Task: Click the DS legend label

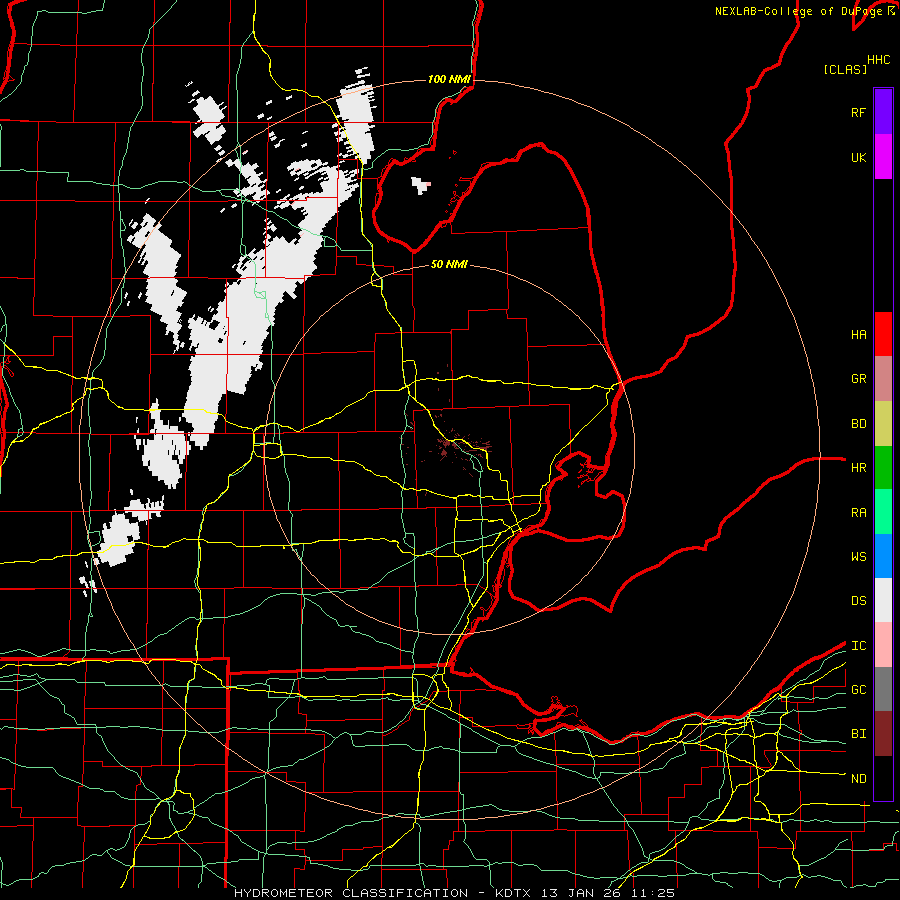Action: (x=859, y=601)
